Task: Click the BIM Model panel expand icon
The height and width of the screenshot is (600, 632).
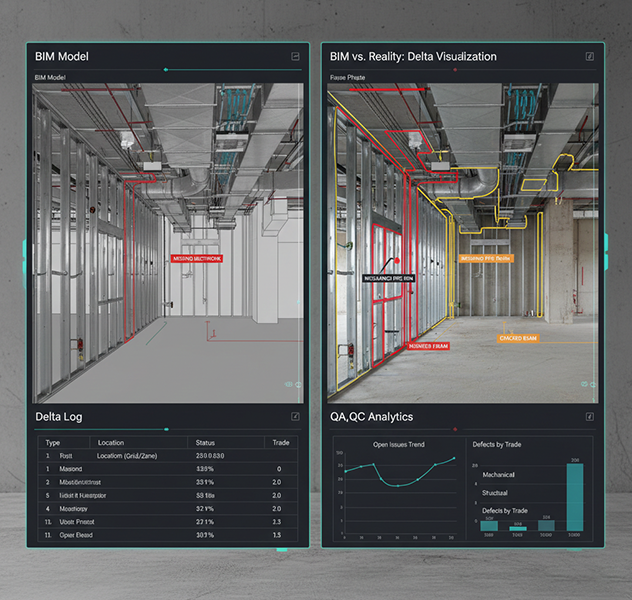Action: click(295, 57)
